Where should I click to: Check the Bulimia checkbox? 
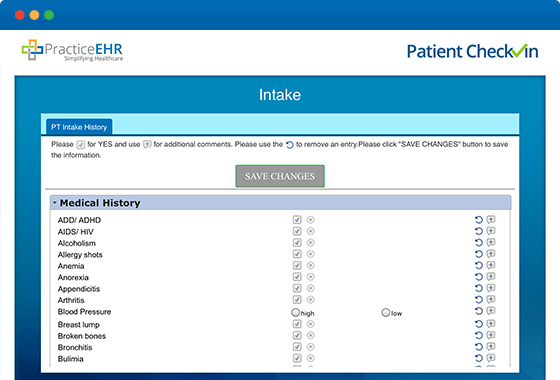pyautogui.click(x=297, y=358)
